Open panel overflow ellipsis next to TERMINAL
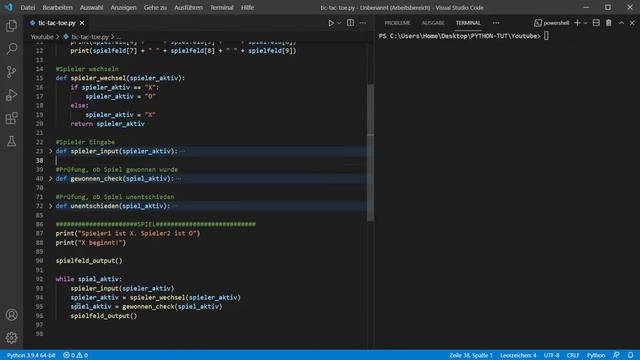 496,23
